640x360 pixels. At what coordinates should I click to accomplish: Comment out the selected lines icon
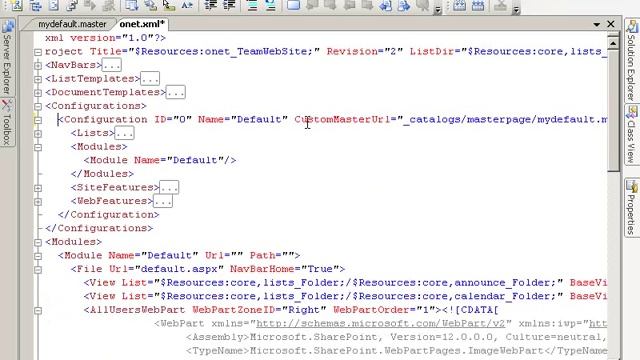click(x=252, y=5)
